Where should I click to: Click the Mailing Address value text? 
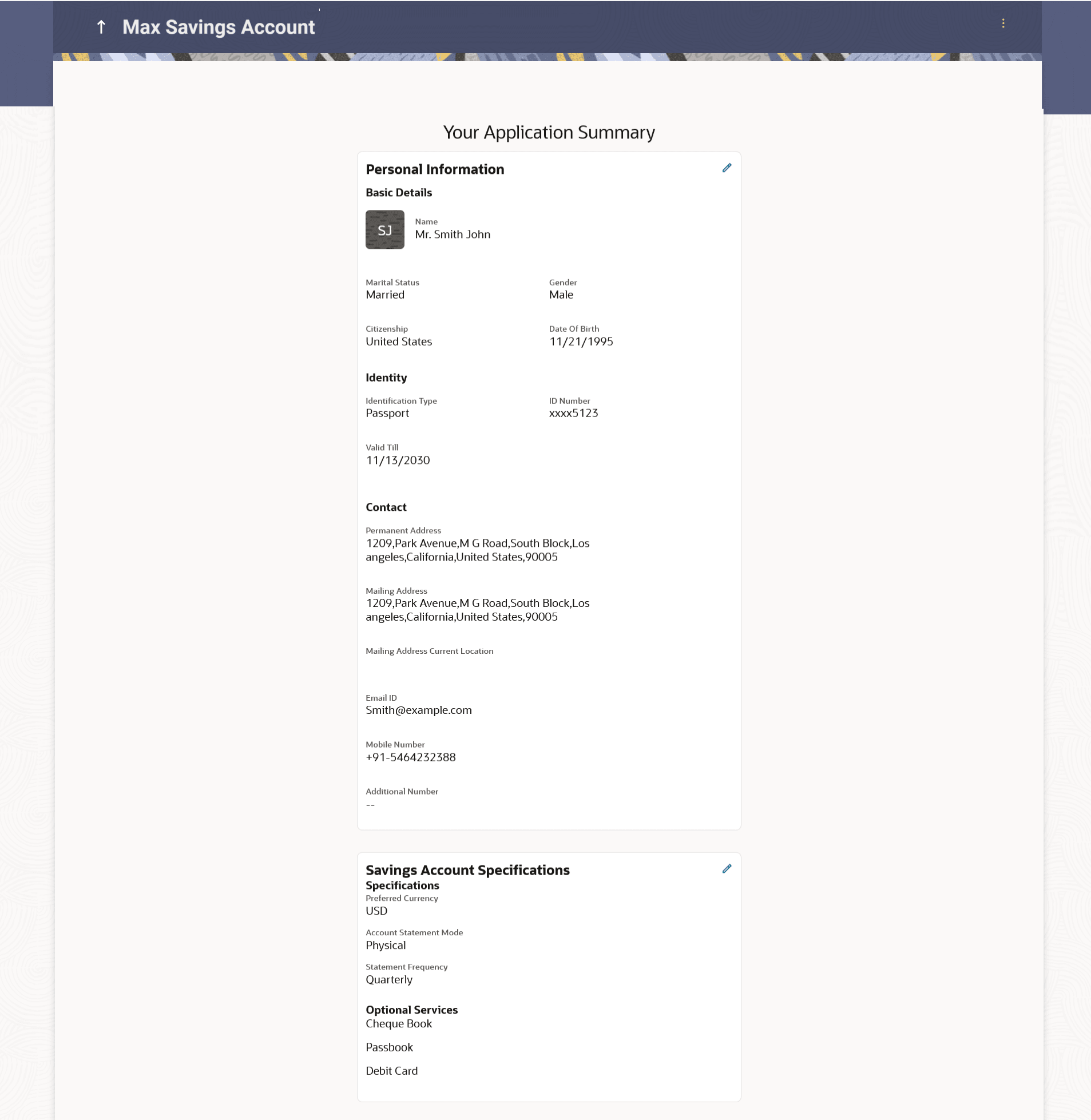click(x=477, y=610)
